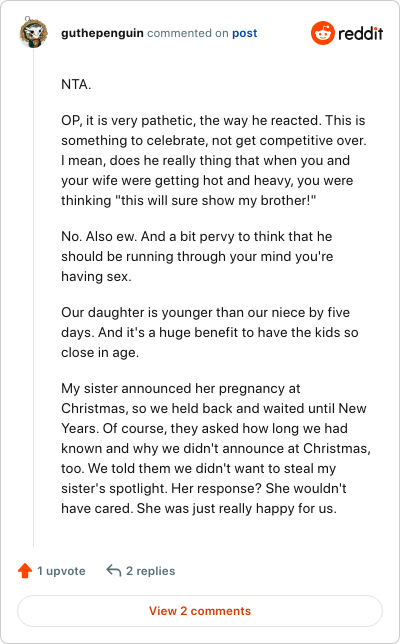Open the Reddit Snoo logo icon

[323, 33]
